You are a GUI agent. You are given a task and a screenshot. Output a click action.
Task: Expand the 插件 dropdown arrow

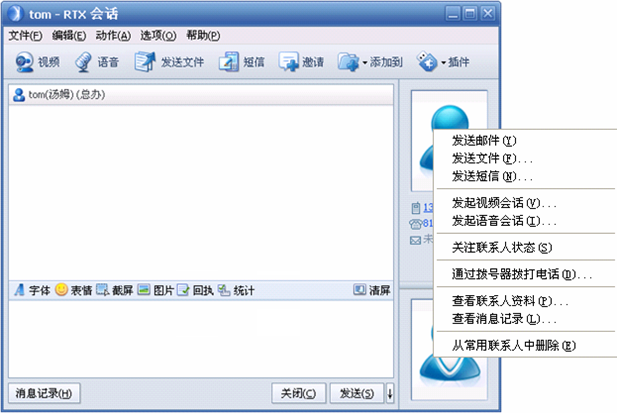click(x=443, y=63)
